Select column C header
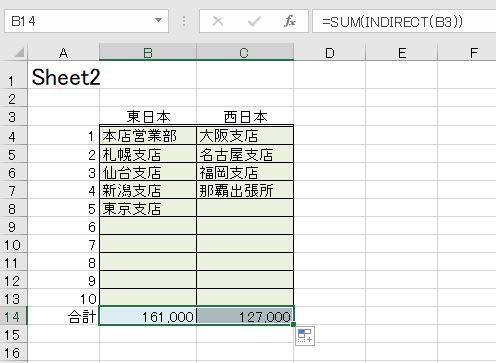496x363 pixels. (x=245, y=53)
